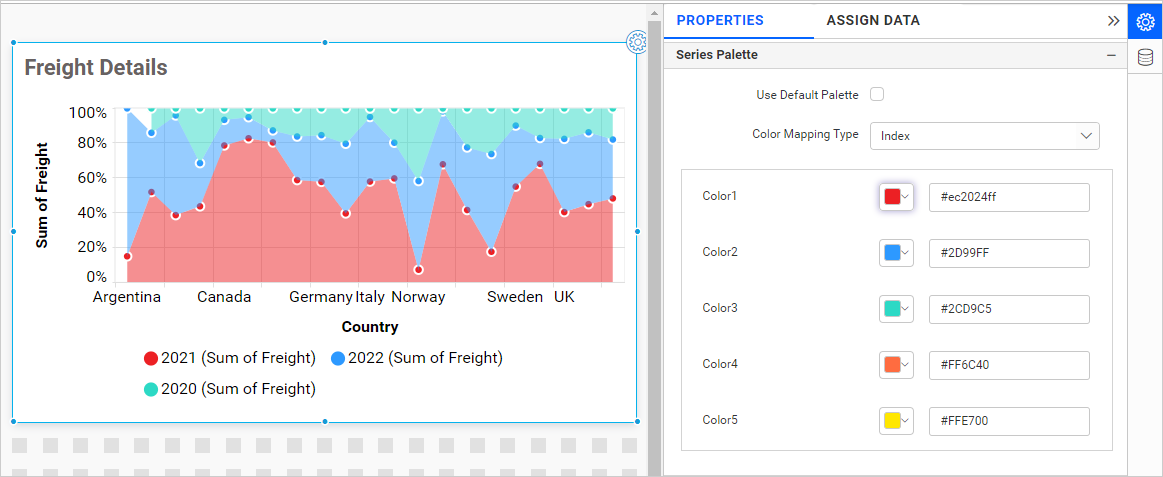
Task: Click the 2021 red legend marker
Action: click(151, 359)
